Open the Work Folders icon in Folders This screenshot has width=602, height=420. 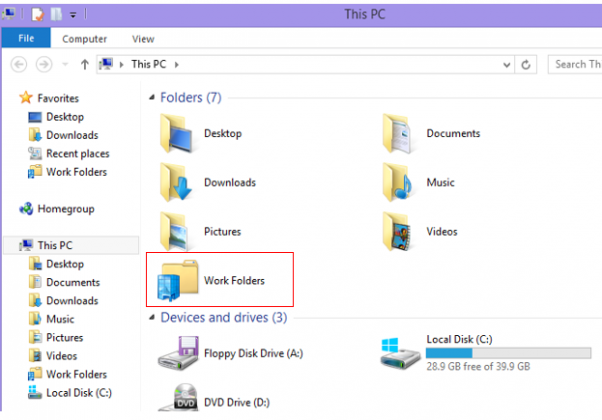tap(176, 281)
